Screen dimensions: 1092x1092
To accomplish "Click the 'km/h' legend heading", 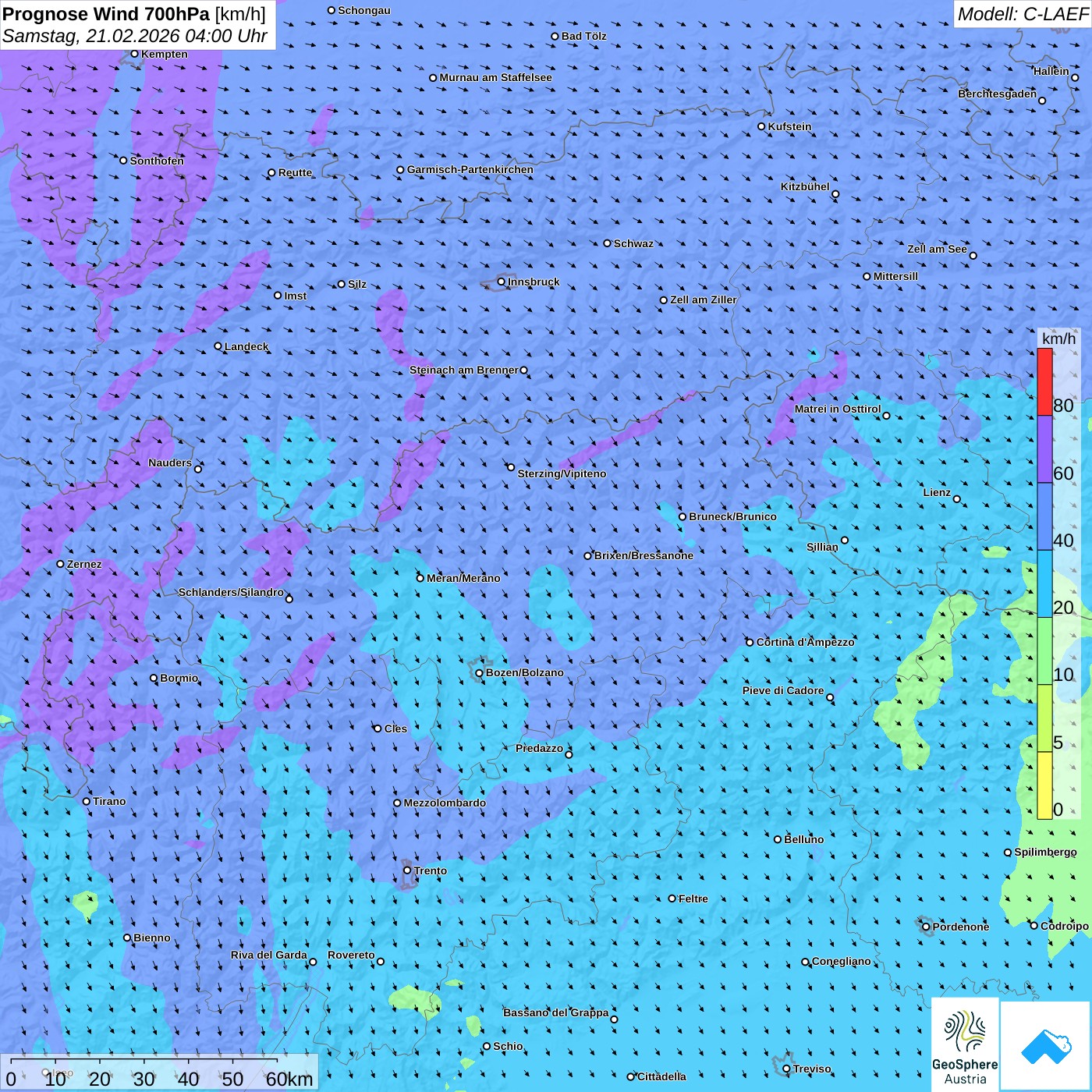I will 1059,339.
